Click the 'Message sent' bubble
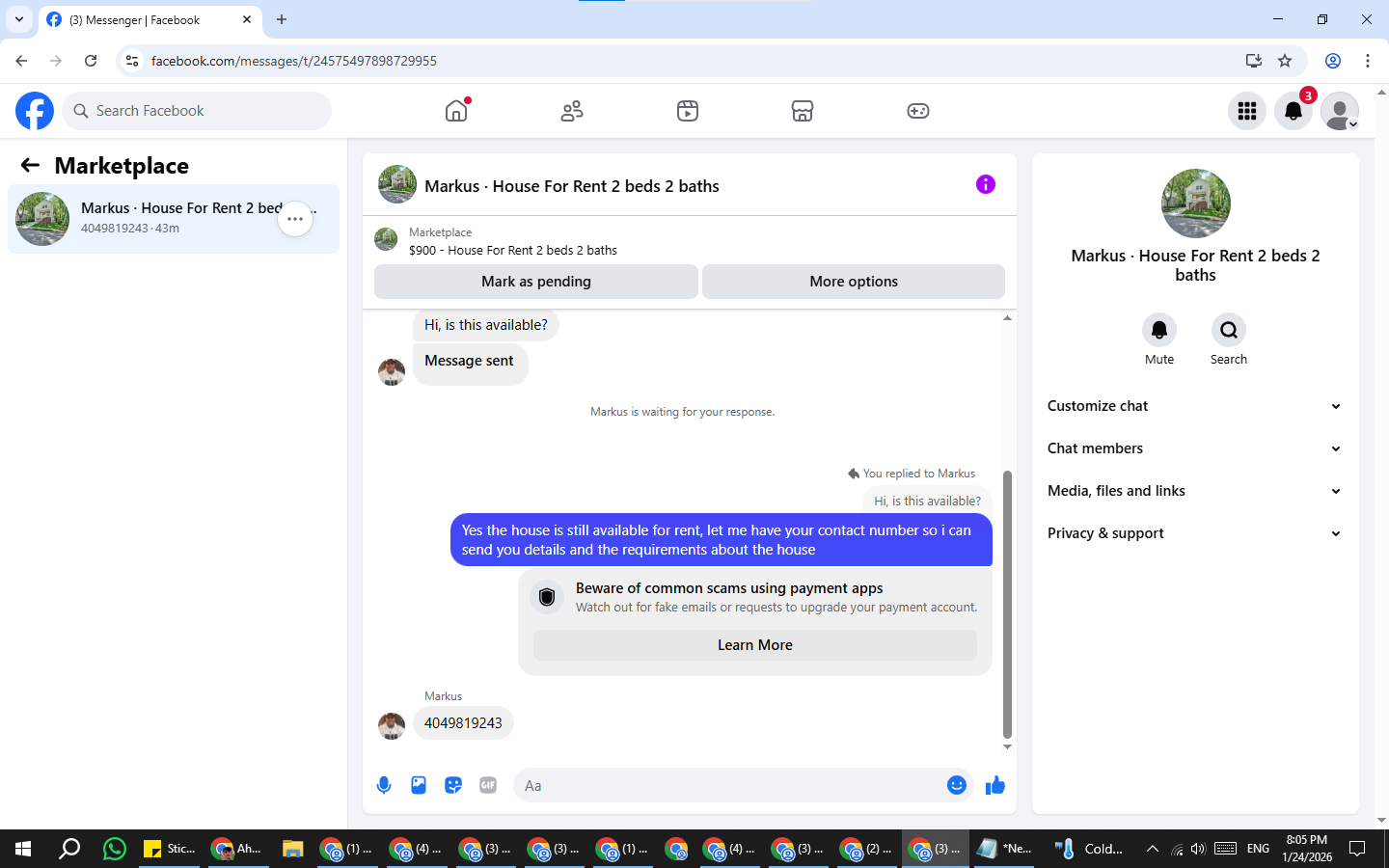The width and height of the screenshot is (1389, 868). point(470,365)
